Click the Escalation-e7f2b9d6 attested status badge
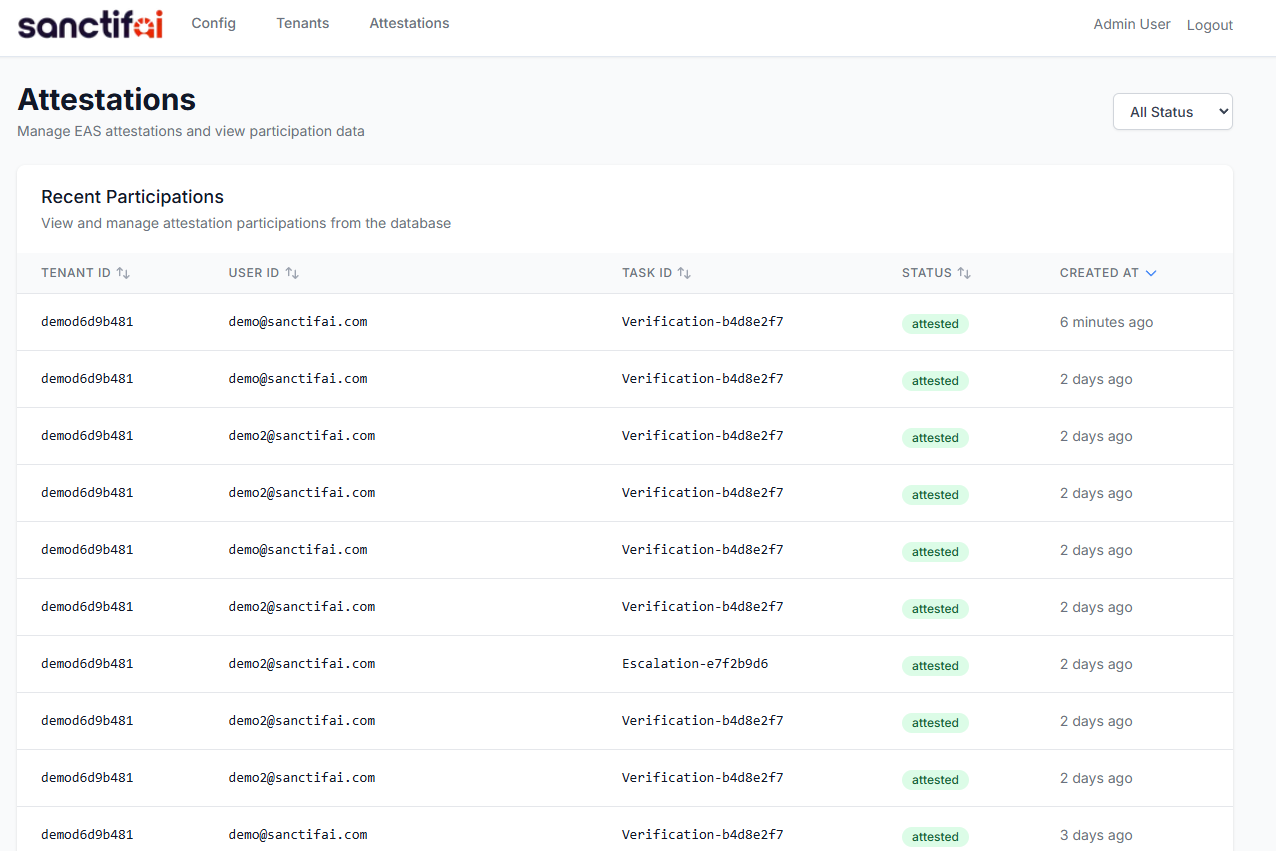The image size is (1276, 851). pos(935,665)
